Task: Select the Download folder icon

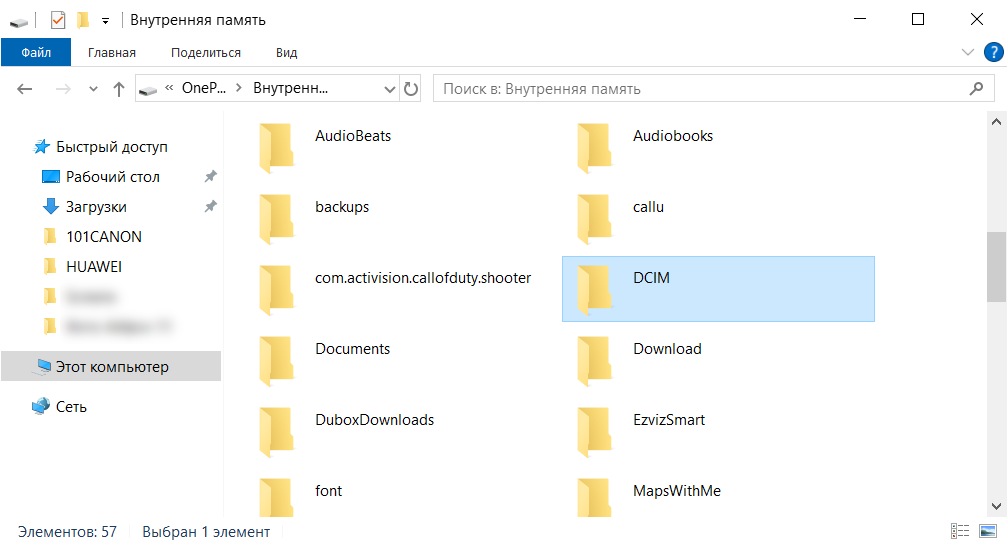Action: [x=595, y=361]
